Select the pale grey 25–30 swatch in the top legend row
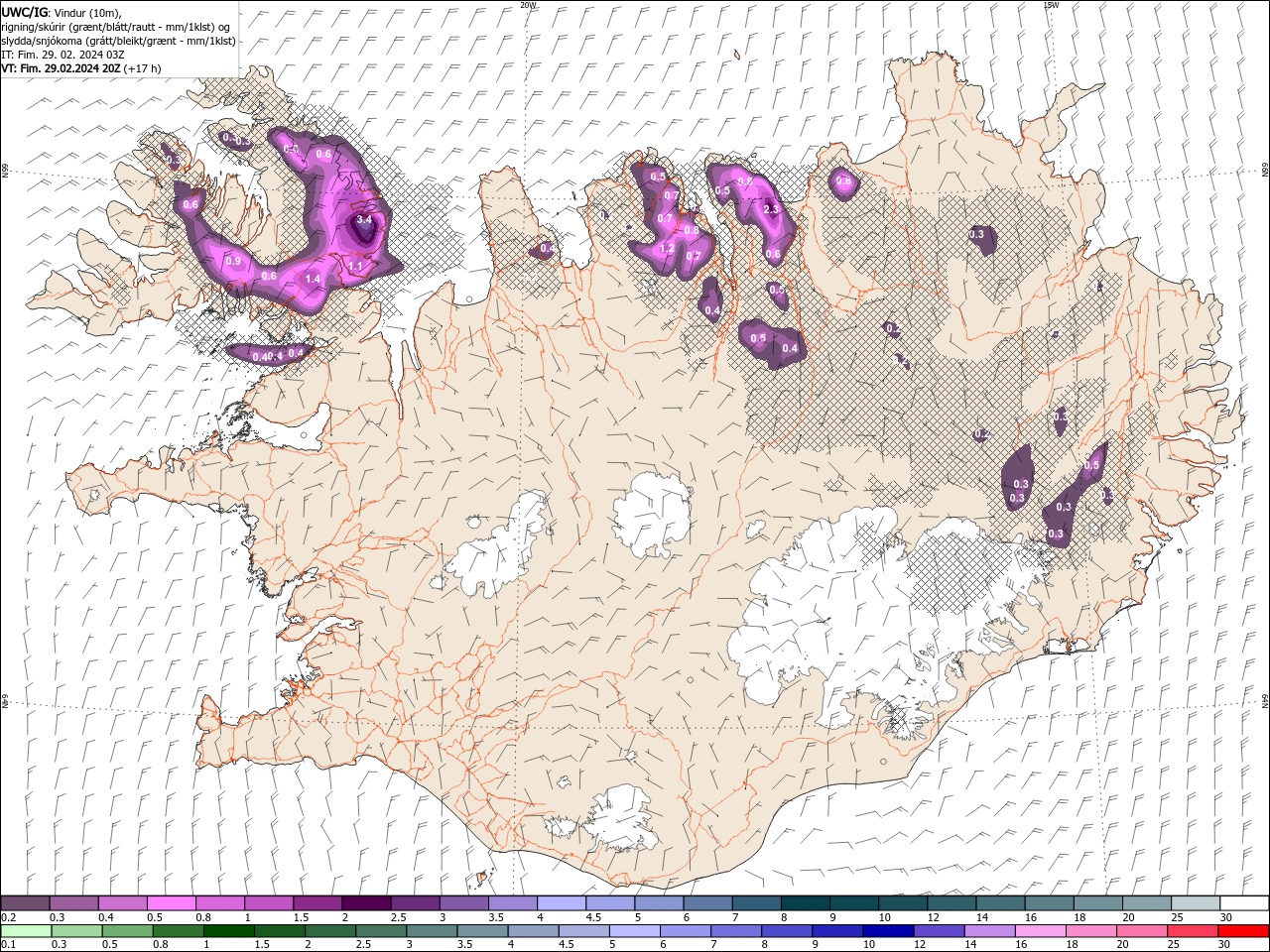This screenshot has width=1270, height=952. point(1194,902)
